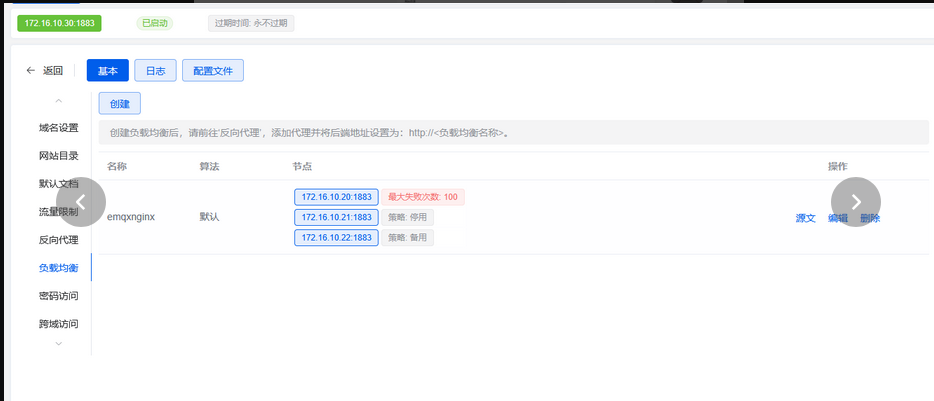Go to the next image with right arrow

[x=855, y=202]
